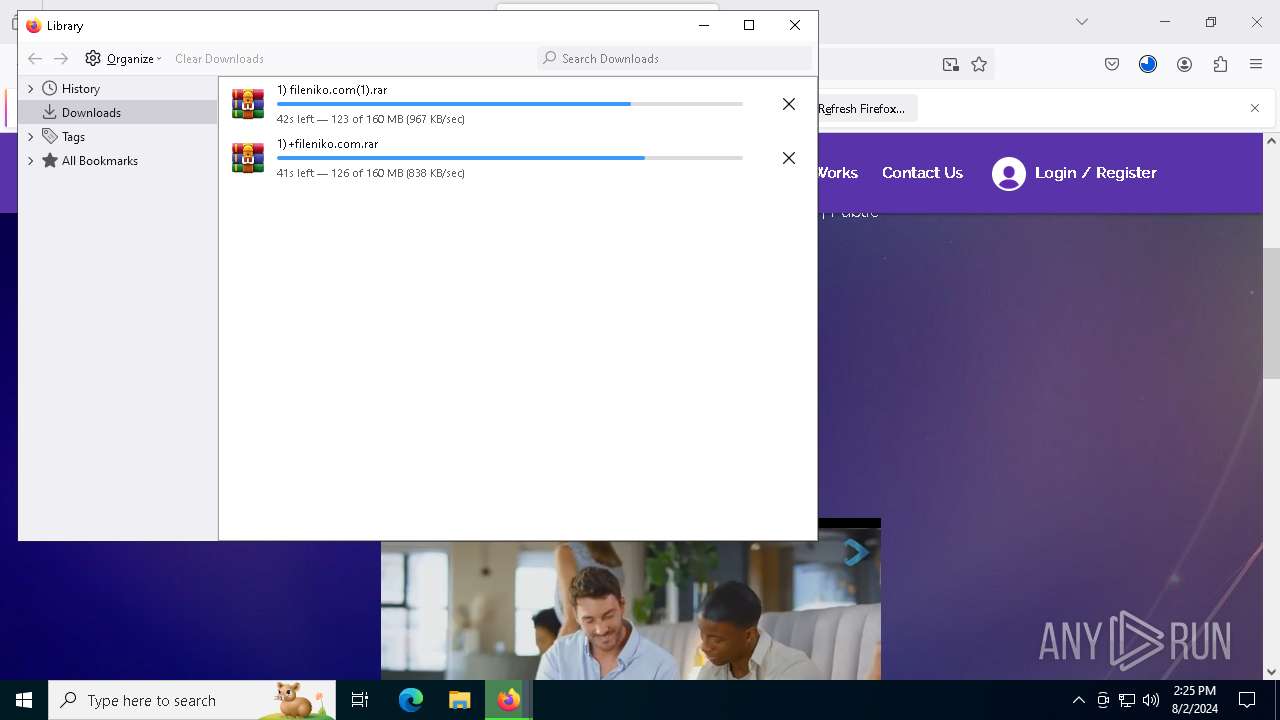This screenshot has width=1280, height=720.
Task: Click the Login / Register link
Action: pos(1095,173)
